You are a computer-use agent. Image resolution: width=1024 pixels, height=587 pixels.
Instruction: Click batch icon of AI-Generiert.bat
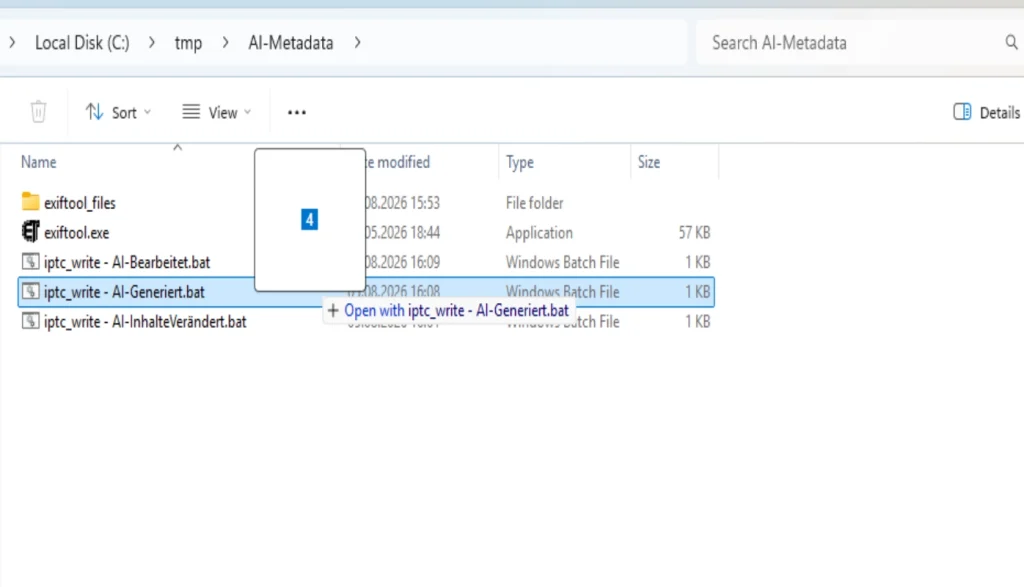(x=30, y=291)
